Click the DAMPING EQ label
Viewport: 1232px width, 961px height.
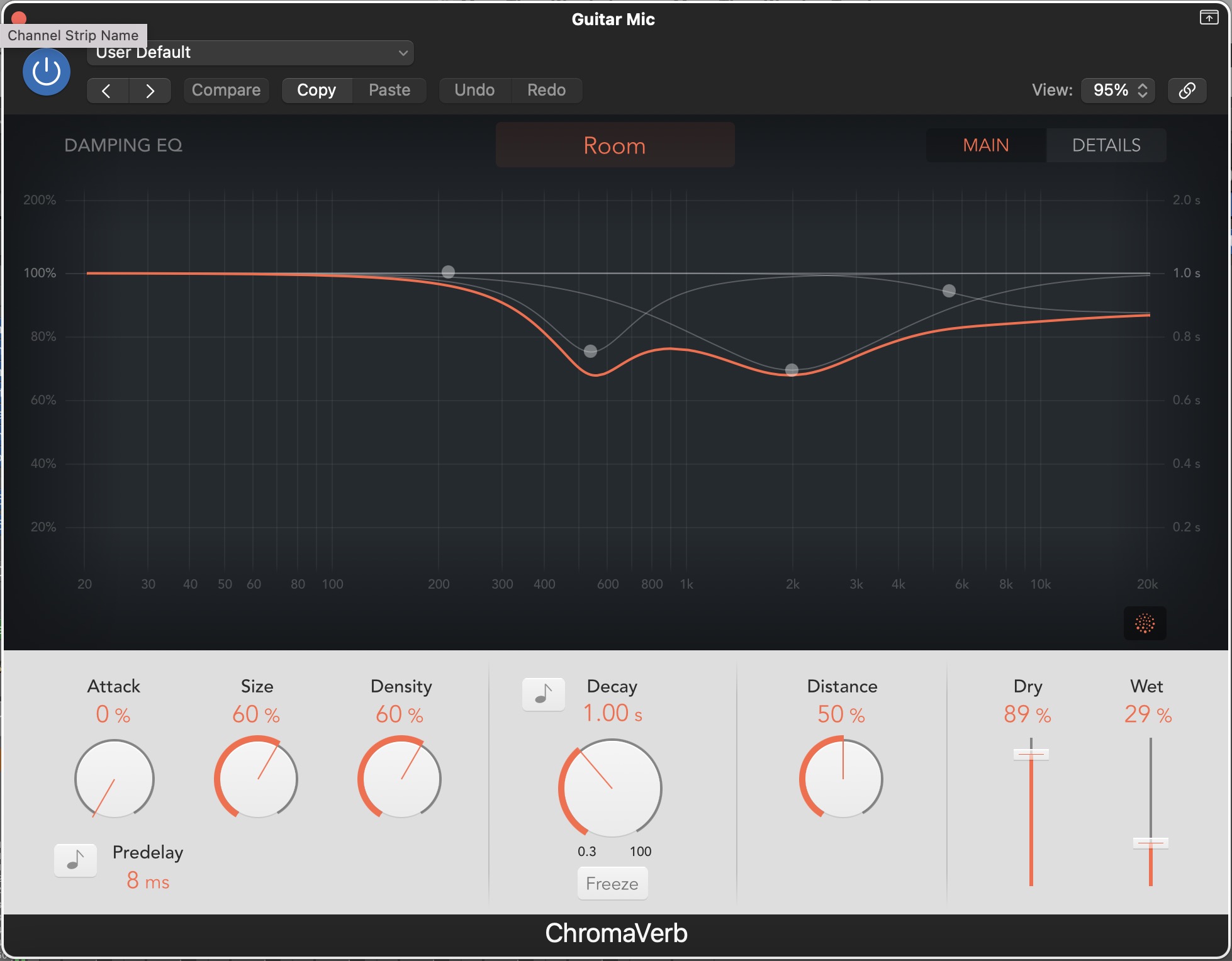(x=123, y=145)
